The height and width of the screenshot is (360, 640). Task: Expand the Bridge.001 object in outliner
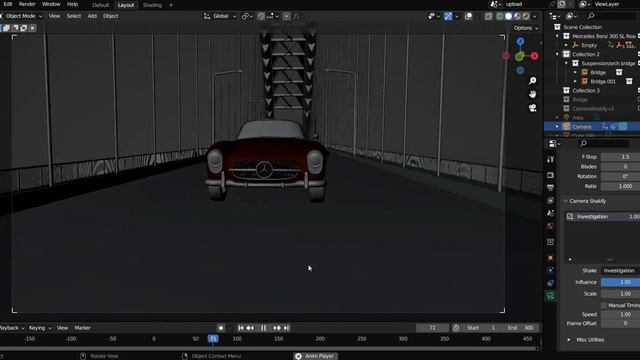[575, 82]
